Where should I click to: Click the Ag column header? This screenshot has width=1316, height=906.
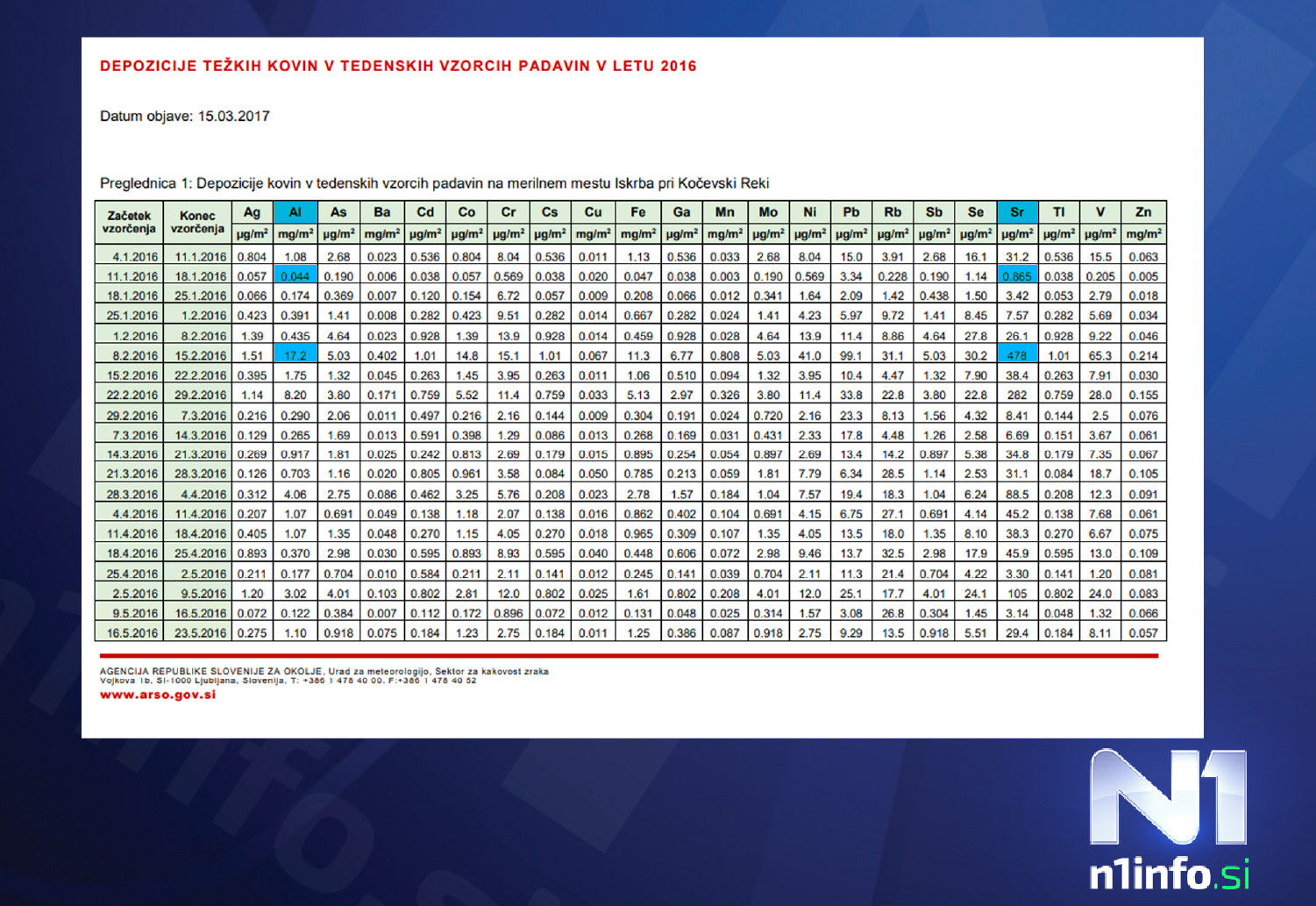pyautogui.click(x=252, y=212)
